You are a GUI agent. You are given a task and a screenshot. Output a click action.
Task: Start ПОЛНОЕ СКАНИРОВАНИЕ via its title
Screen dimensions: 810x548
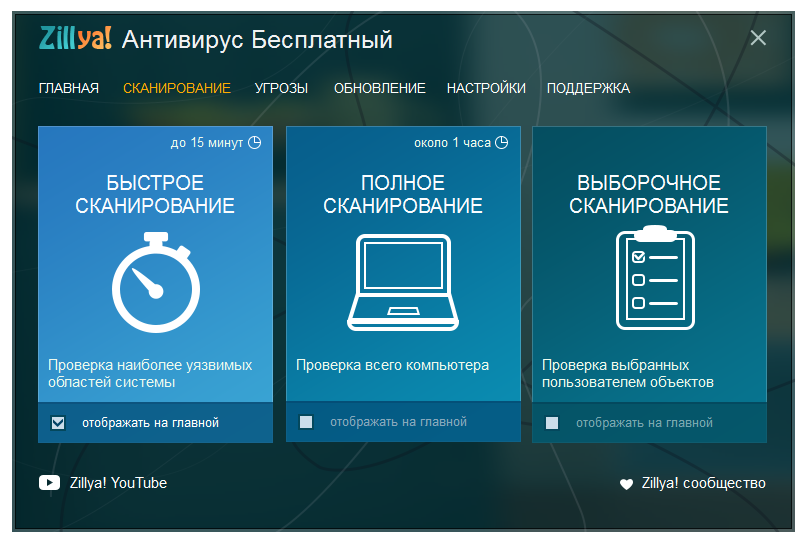pyautogui.click(x=403, y=194)
